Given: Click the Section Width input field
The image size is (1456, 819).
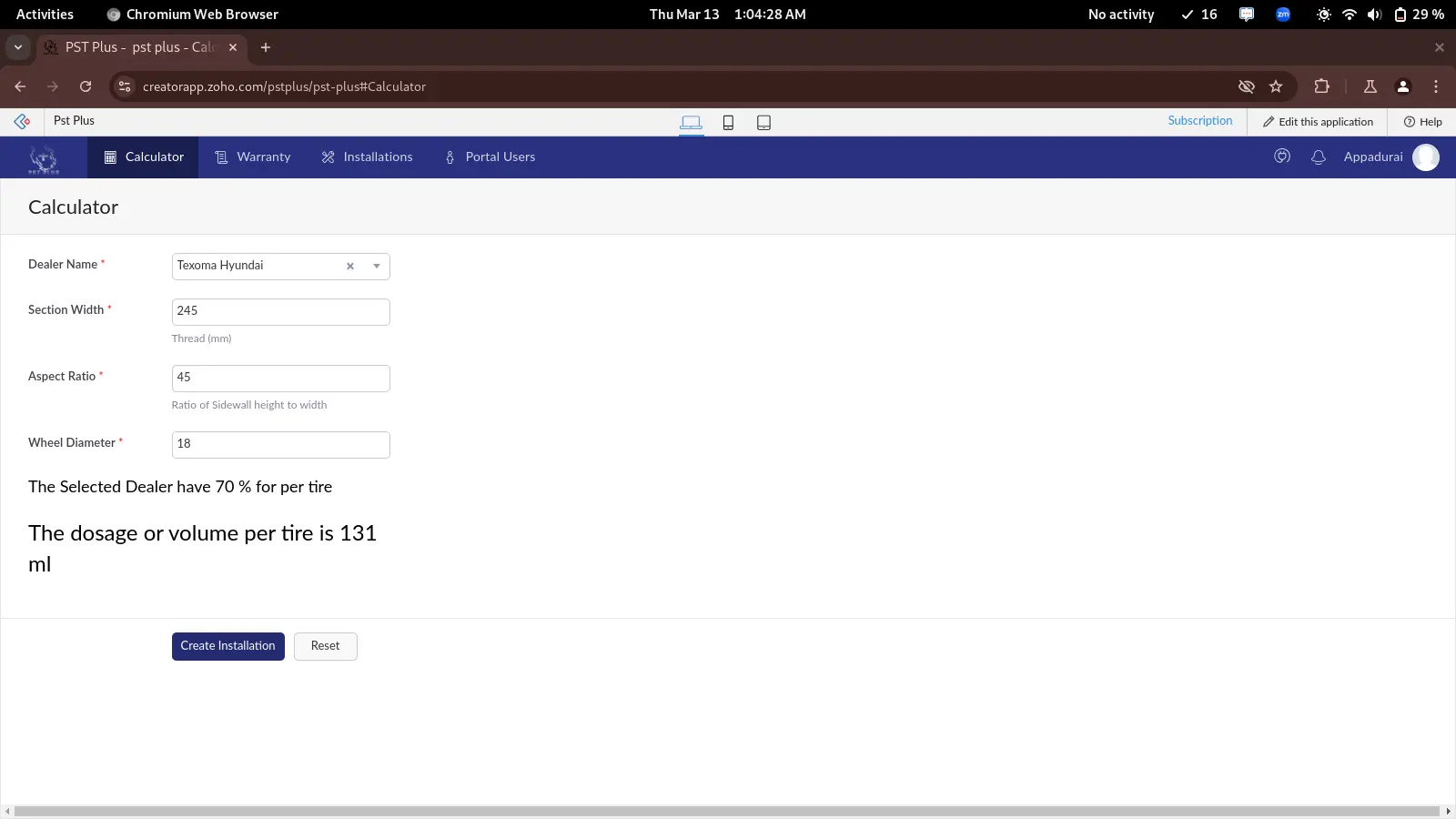Looking at the screenshot, I should click(280, 311).
